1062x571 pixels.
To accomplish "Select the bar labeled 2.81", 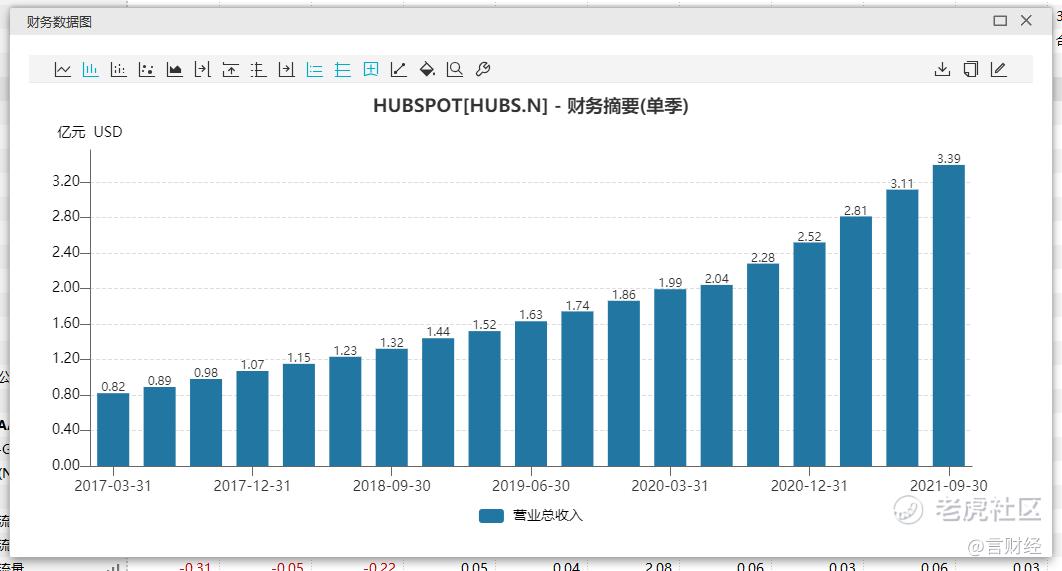I will tap(855, 341).
